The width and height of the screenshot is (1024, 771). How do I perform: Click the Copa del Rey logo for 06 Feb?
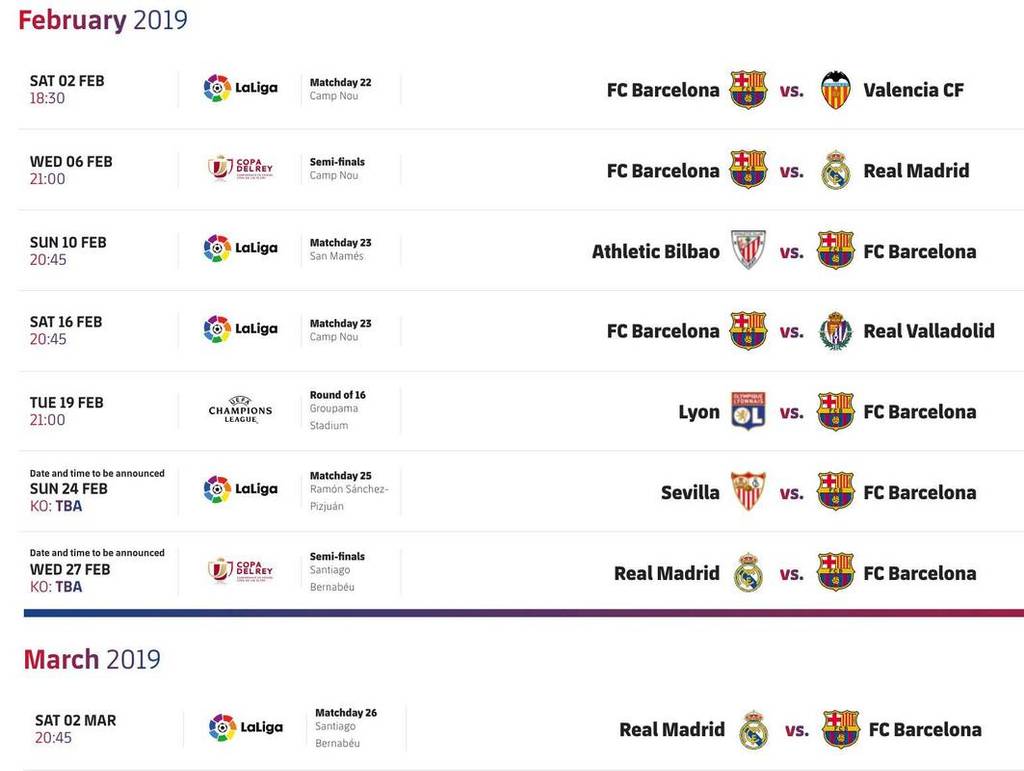click(240, 168)
